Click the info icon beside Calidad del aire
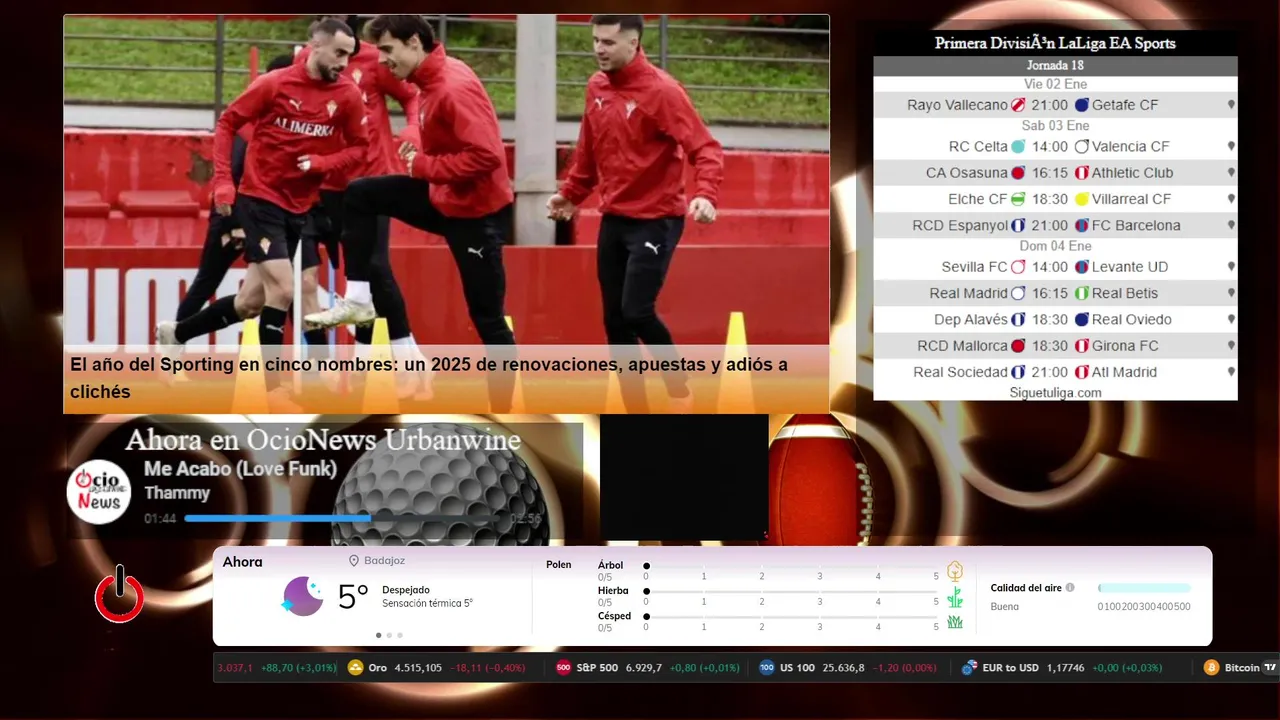Image resolution: width=1280 pixels, height=720 pixels. [1070, 588]
